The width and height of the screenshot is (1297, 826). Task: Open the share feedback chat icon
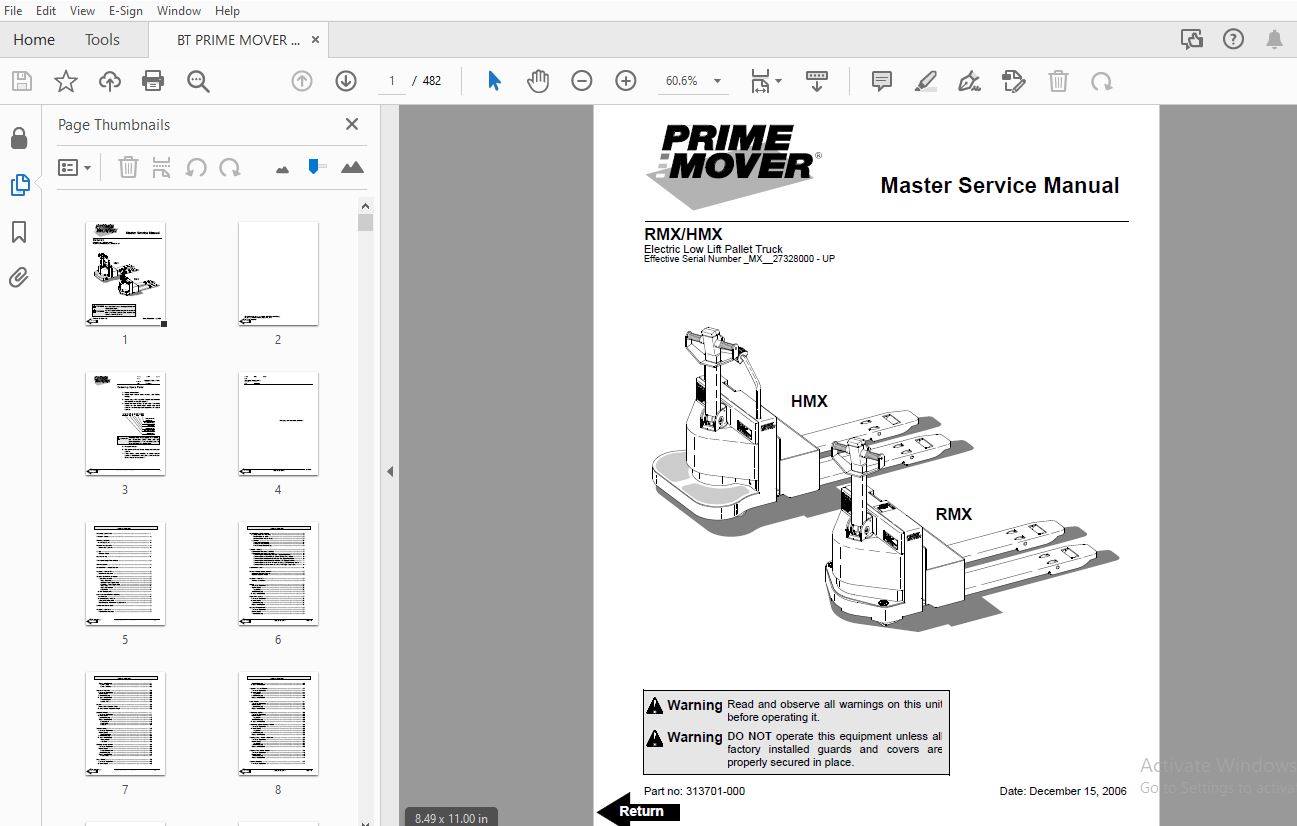(1192, 40)
